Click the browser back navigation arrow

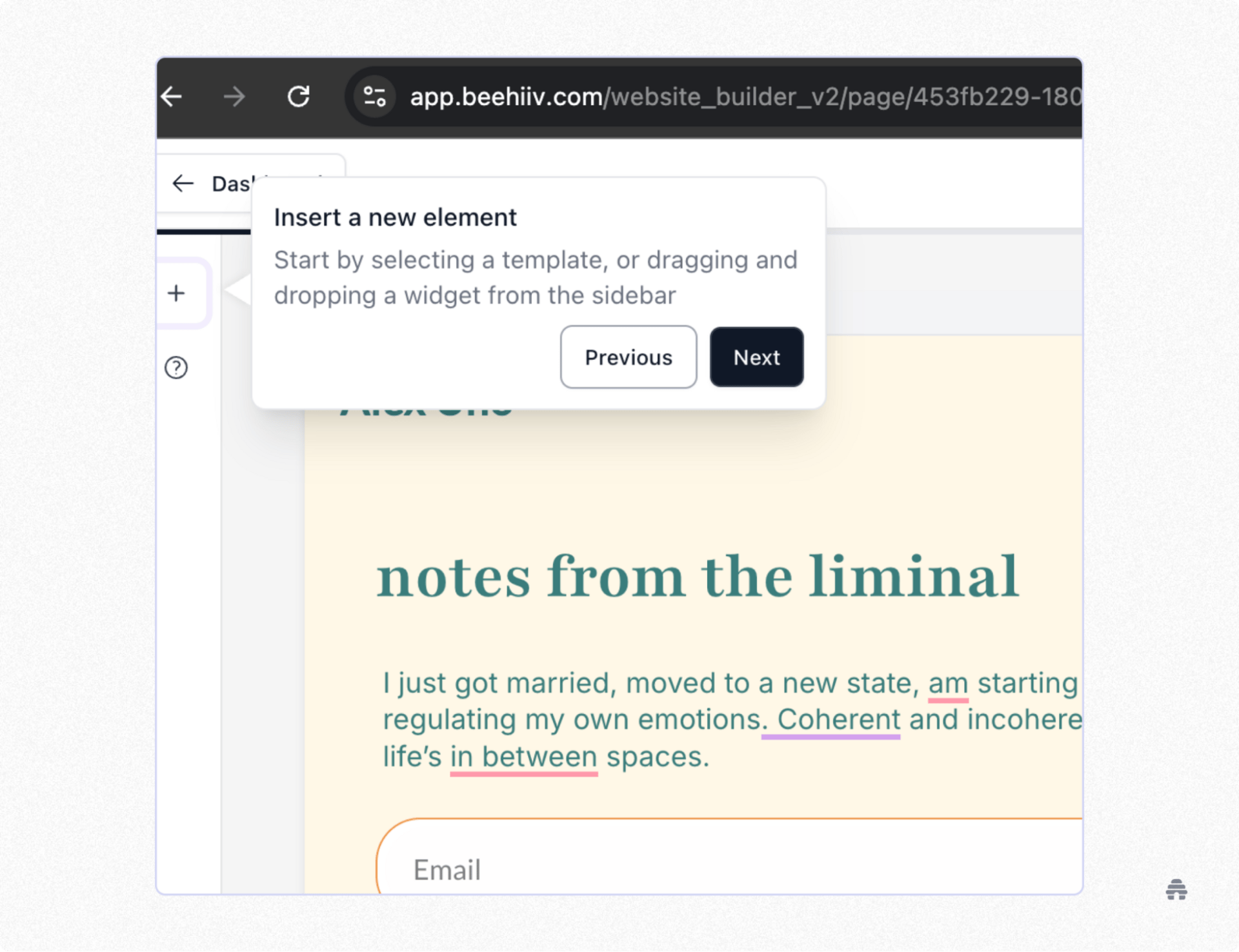click(x=171, y=97)
